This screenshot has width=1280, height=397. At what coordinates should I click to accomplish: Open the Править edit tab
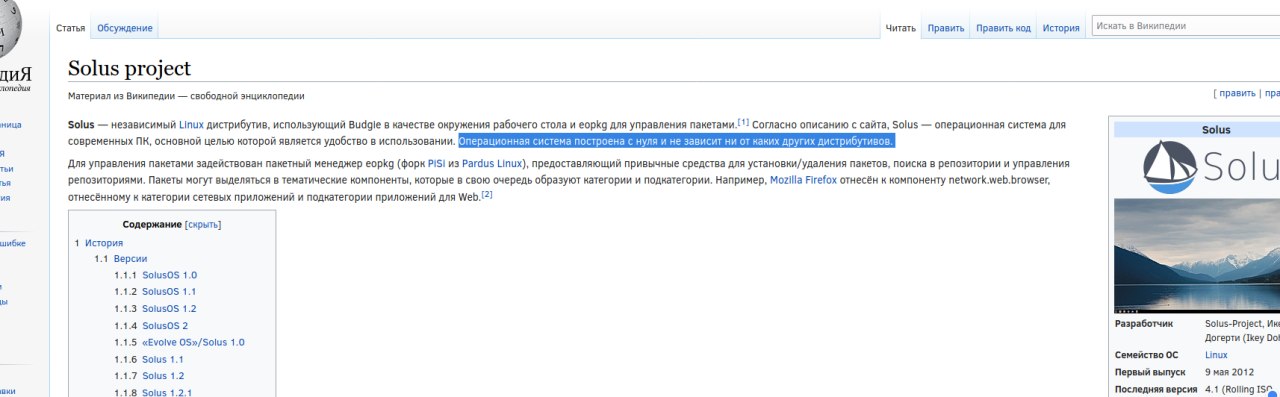[946, 28]
